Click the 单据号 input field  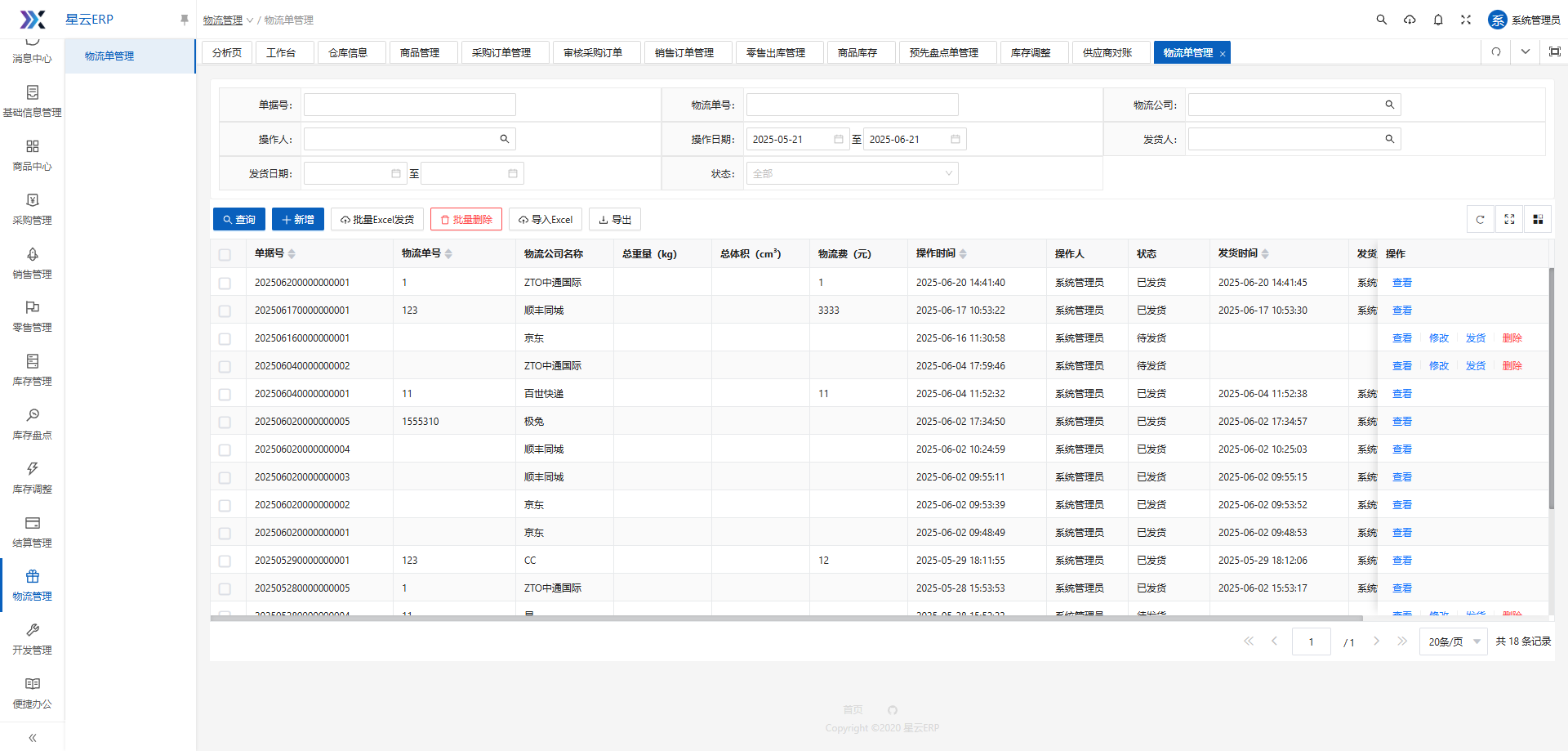[x=409, y=105]
